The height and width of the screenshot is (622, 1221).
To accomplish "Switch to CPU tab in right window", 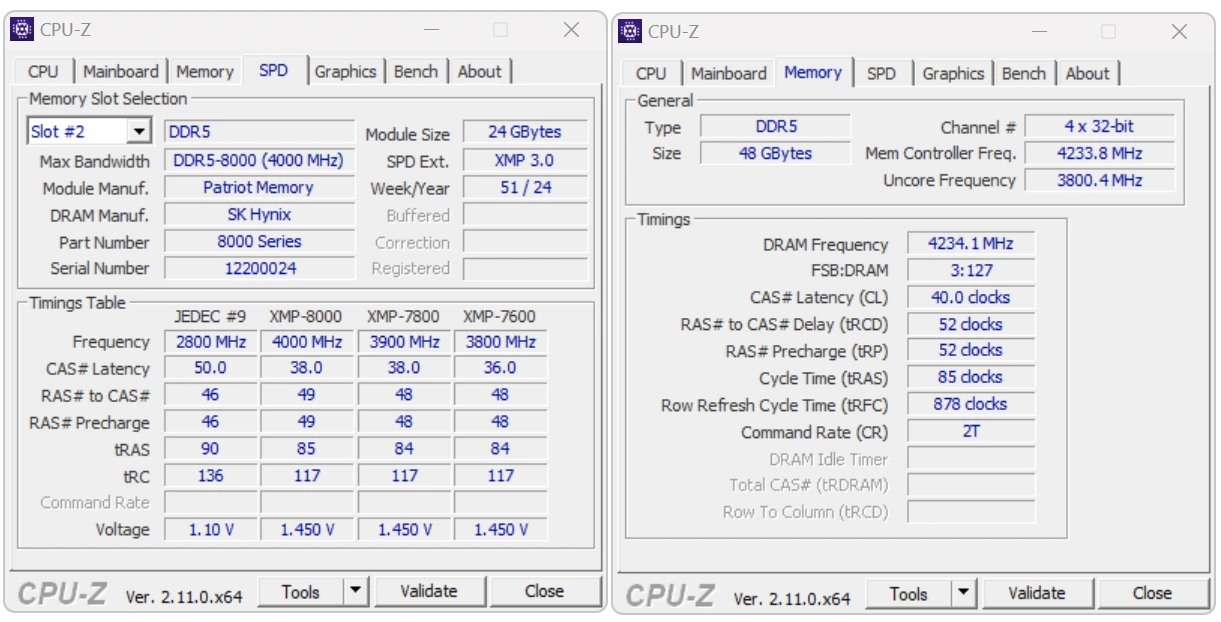I will point(651,73).
